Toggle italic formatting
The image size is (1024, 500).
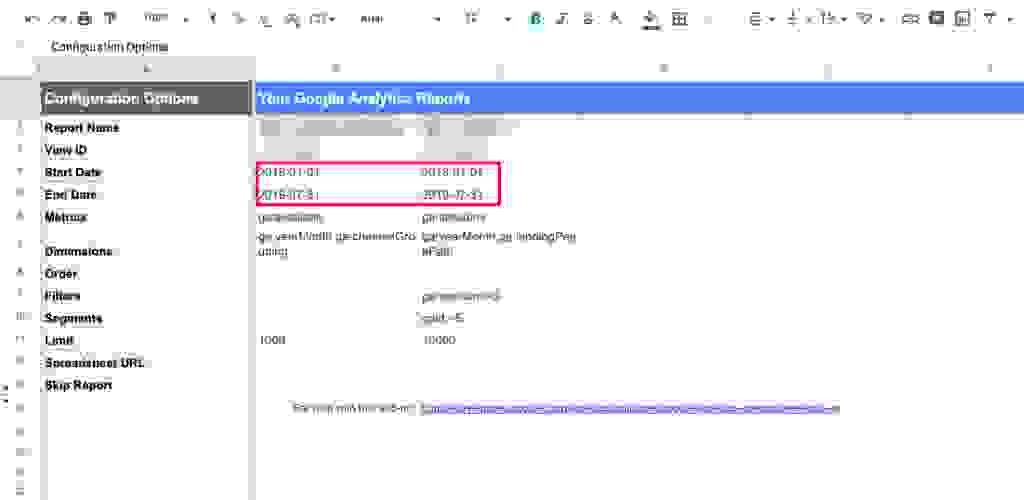562,20
